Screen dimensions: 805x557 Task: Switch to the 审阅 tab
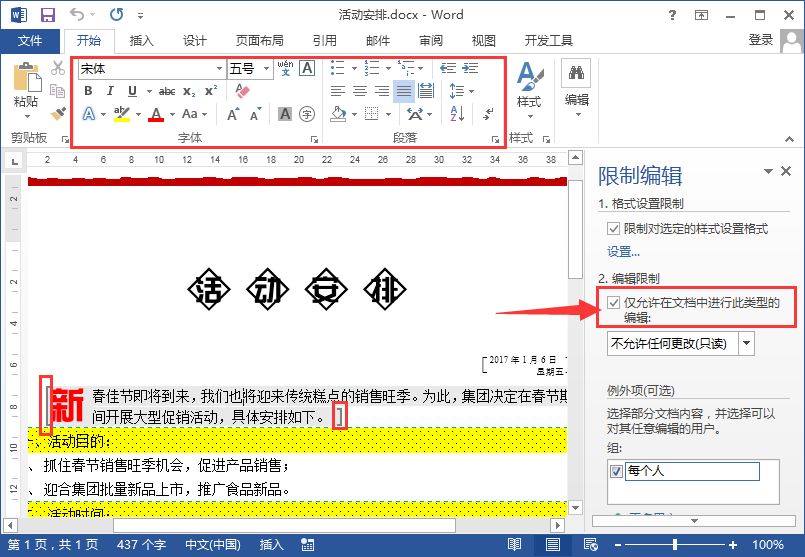[431, 41]
